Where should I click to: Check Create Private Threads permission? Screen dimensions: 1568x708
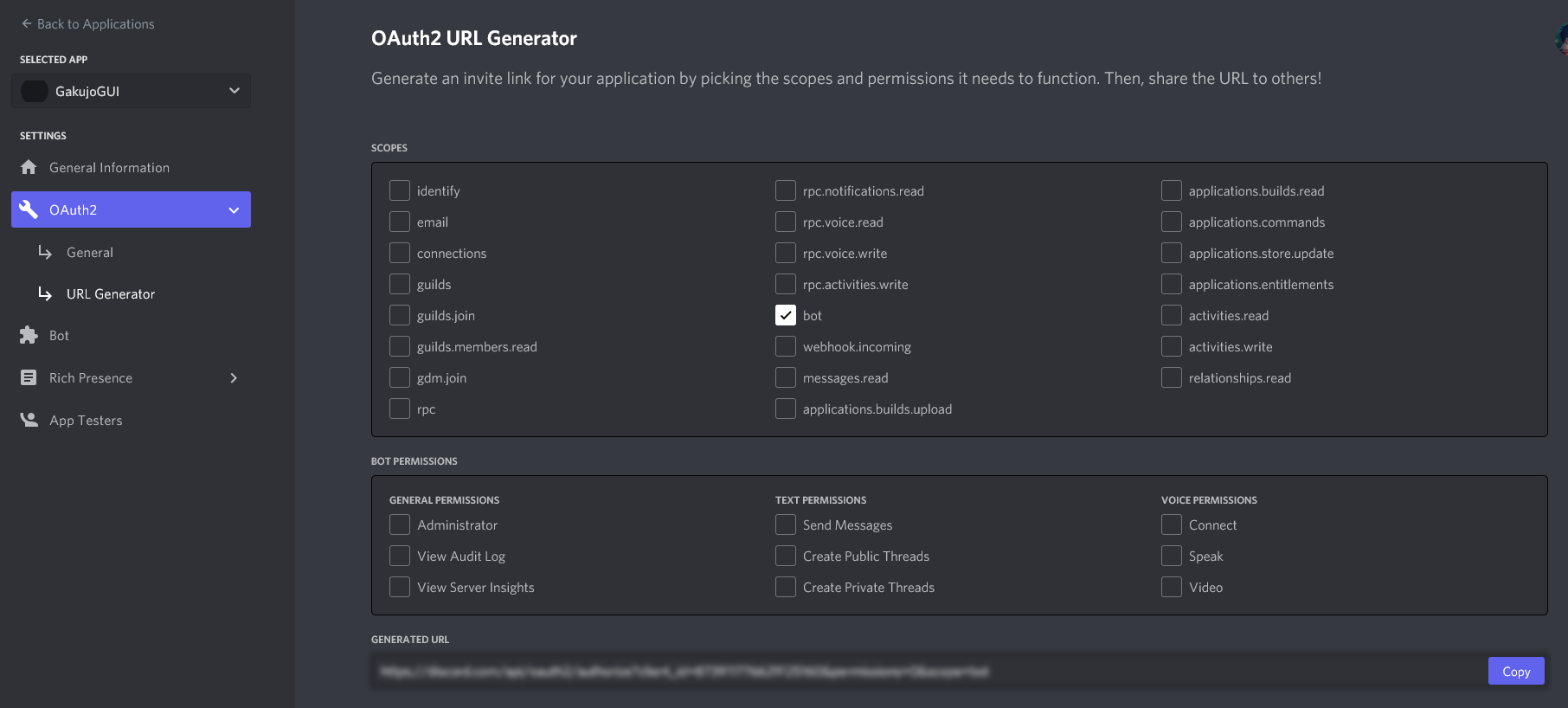[x=786, y=587]
